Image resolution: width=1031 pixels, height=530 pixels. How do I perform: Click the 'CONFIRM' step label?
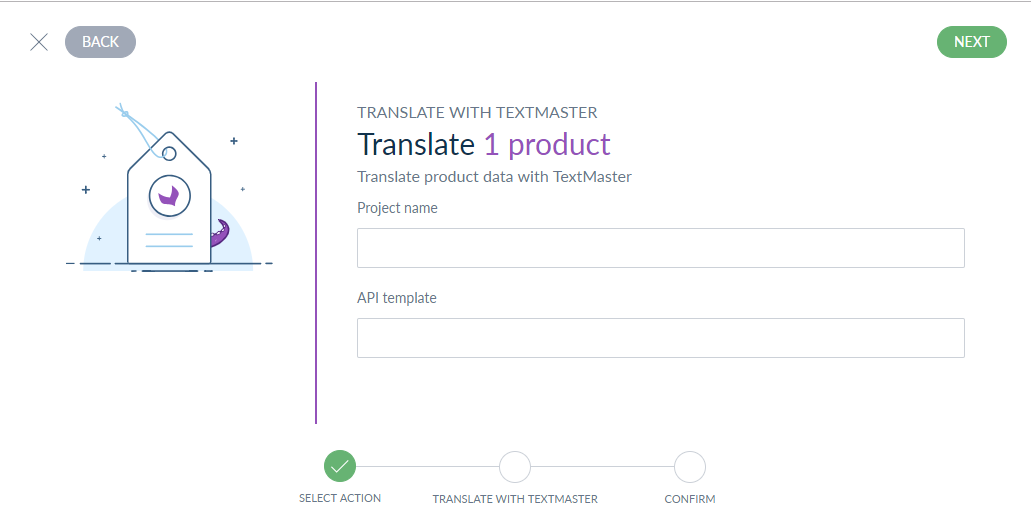pyautogui.click(x=690, y=499)
